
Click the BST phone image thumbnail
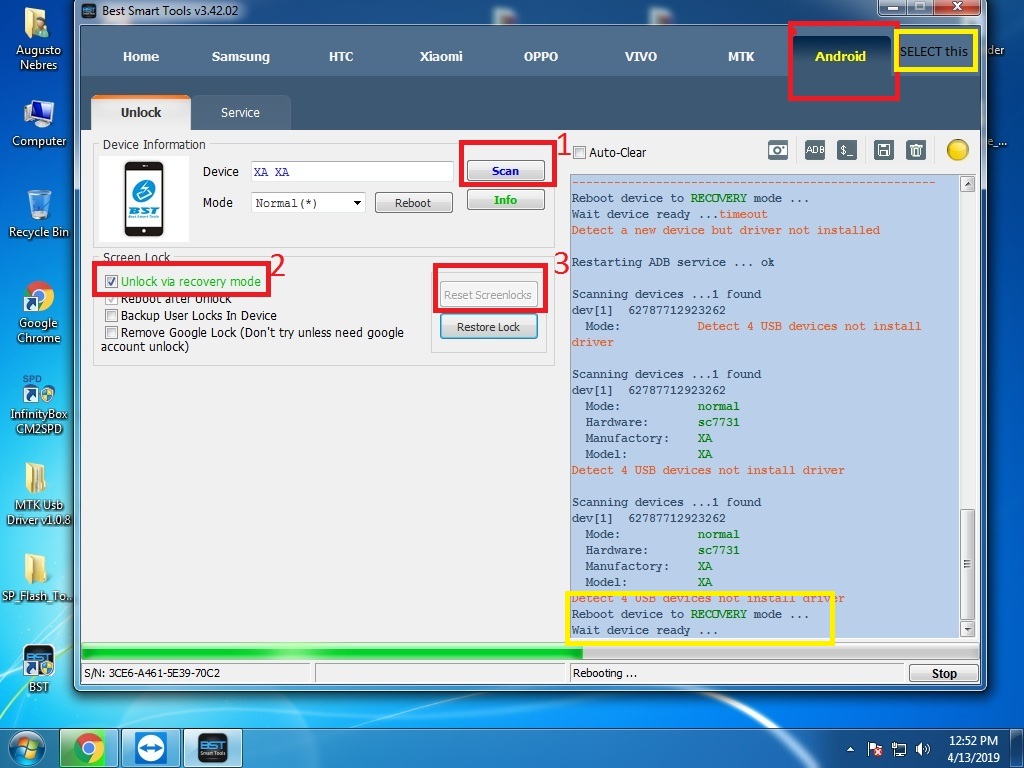tap(144, 199)
